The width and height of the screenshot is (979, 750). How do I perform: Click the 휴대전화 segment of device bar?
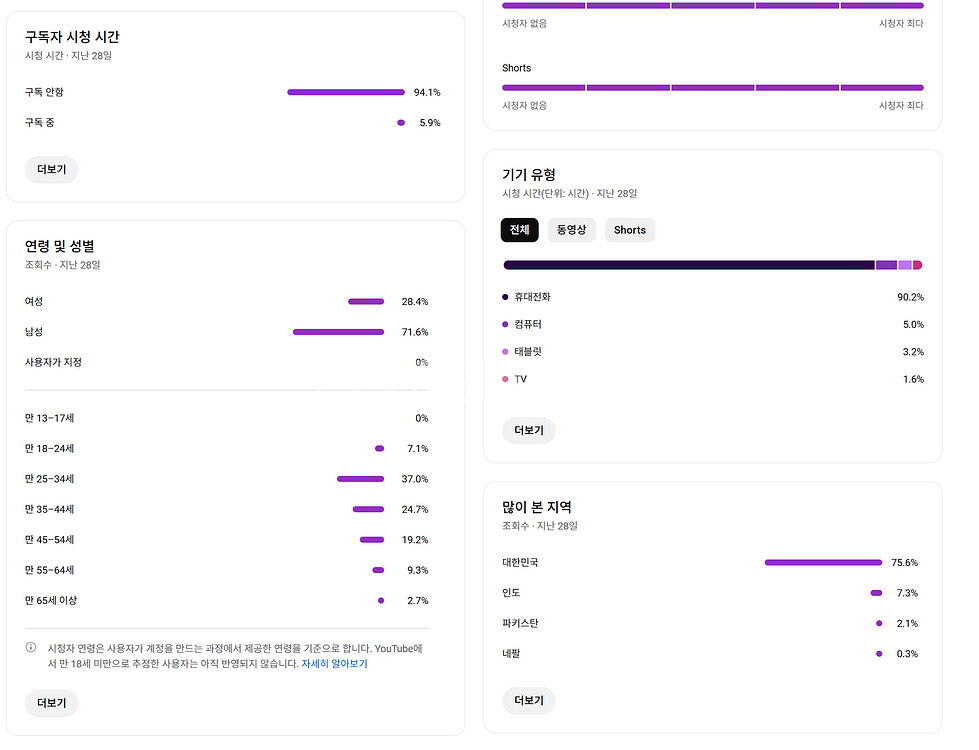[x=689, y=265]
